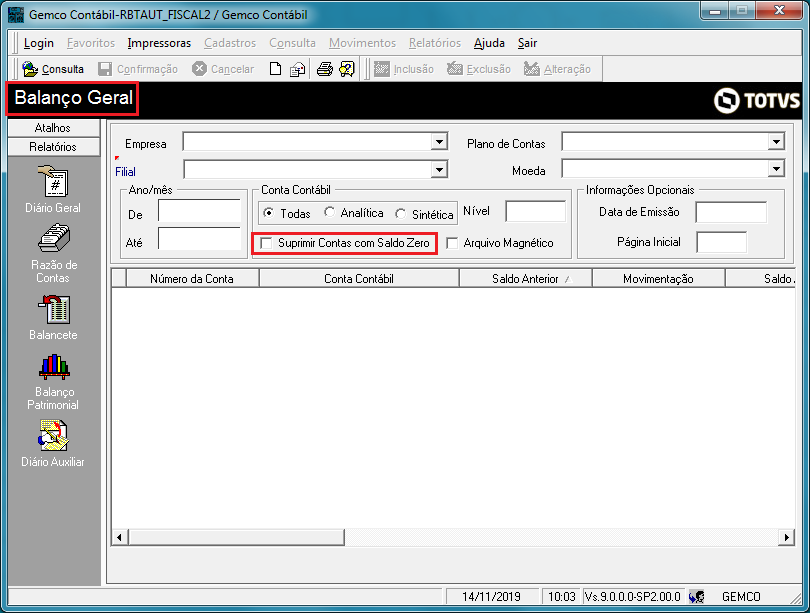This screenshot has height=613, width=810.
Task: Open the Filial dropdown
Action: tap(439, 169)
